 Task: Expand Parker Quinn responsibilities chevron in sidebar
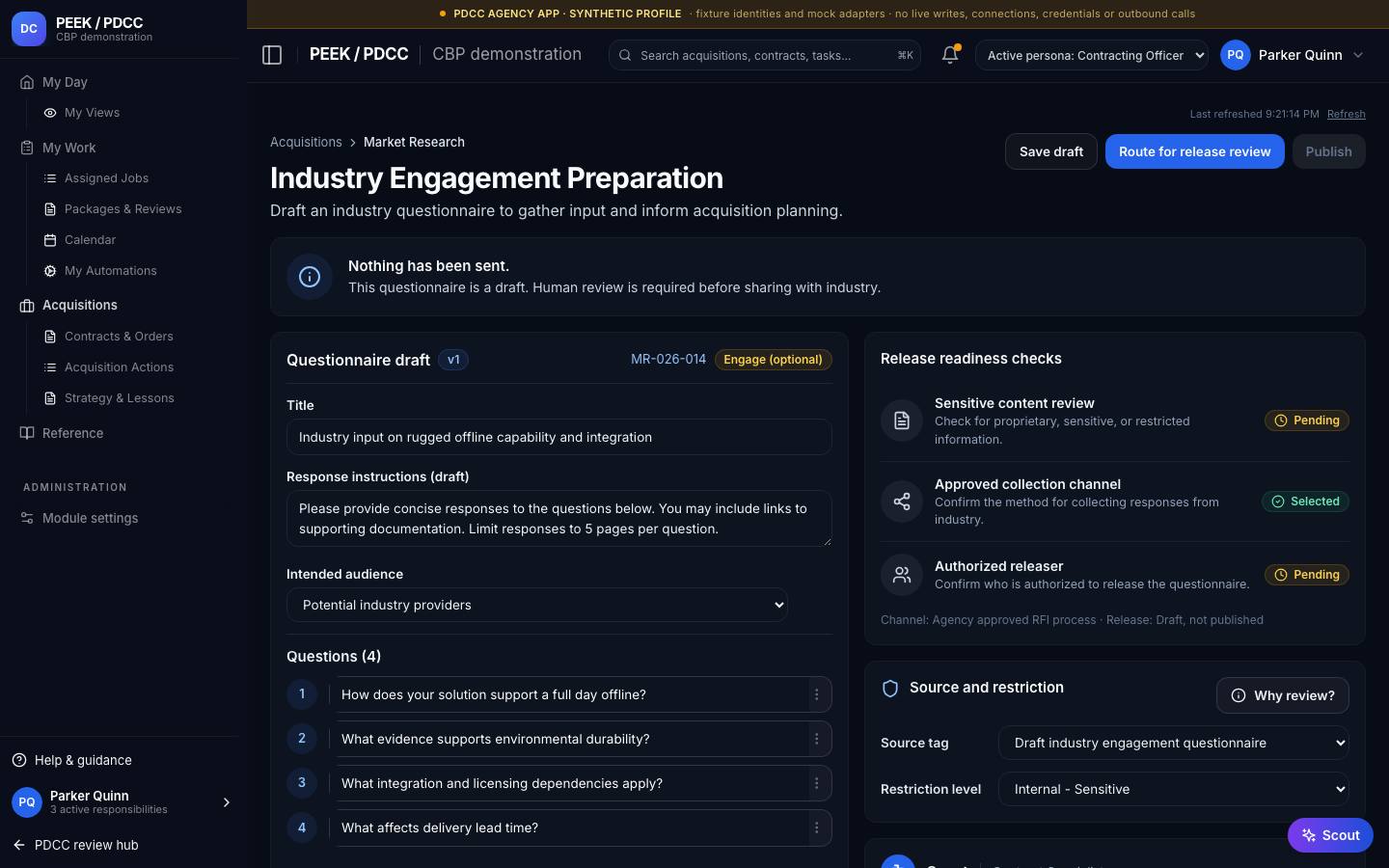click(x=227, y=802)
